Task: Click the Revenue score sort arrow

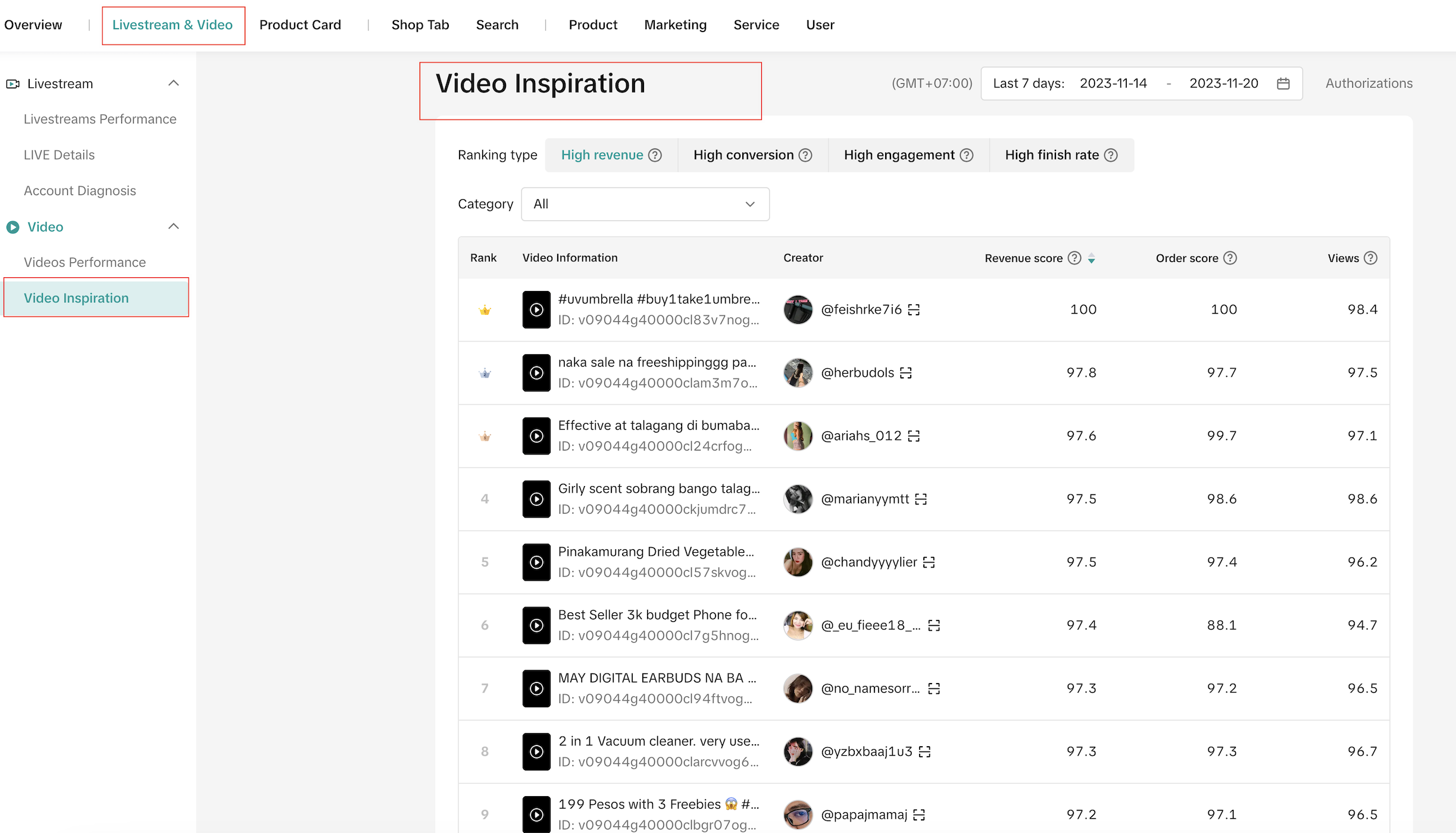Action: point(1091,258)
